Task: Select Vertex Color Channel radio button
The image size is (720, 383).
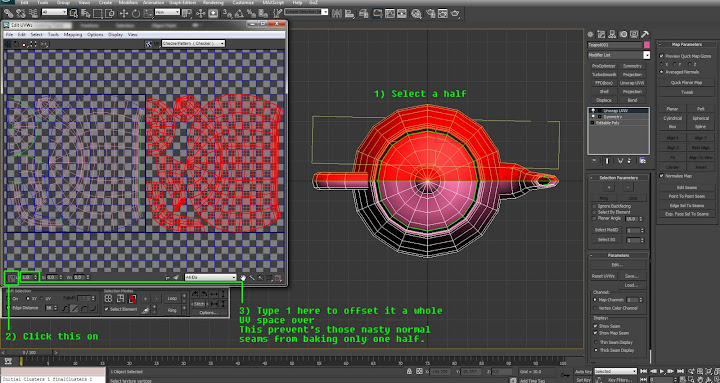Action: (x=596, y=308)
